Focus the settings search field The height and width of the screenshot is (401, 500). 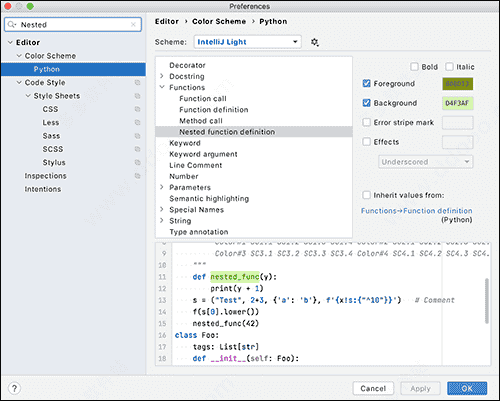point(73,25)
